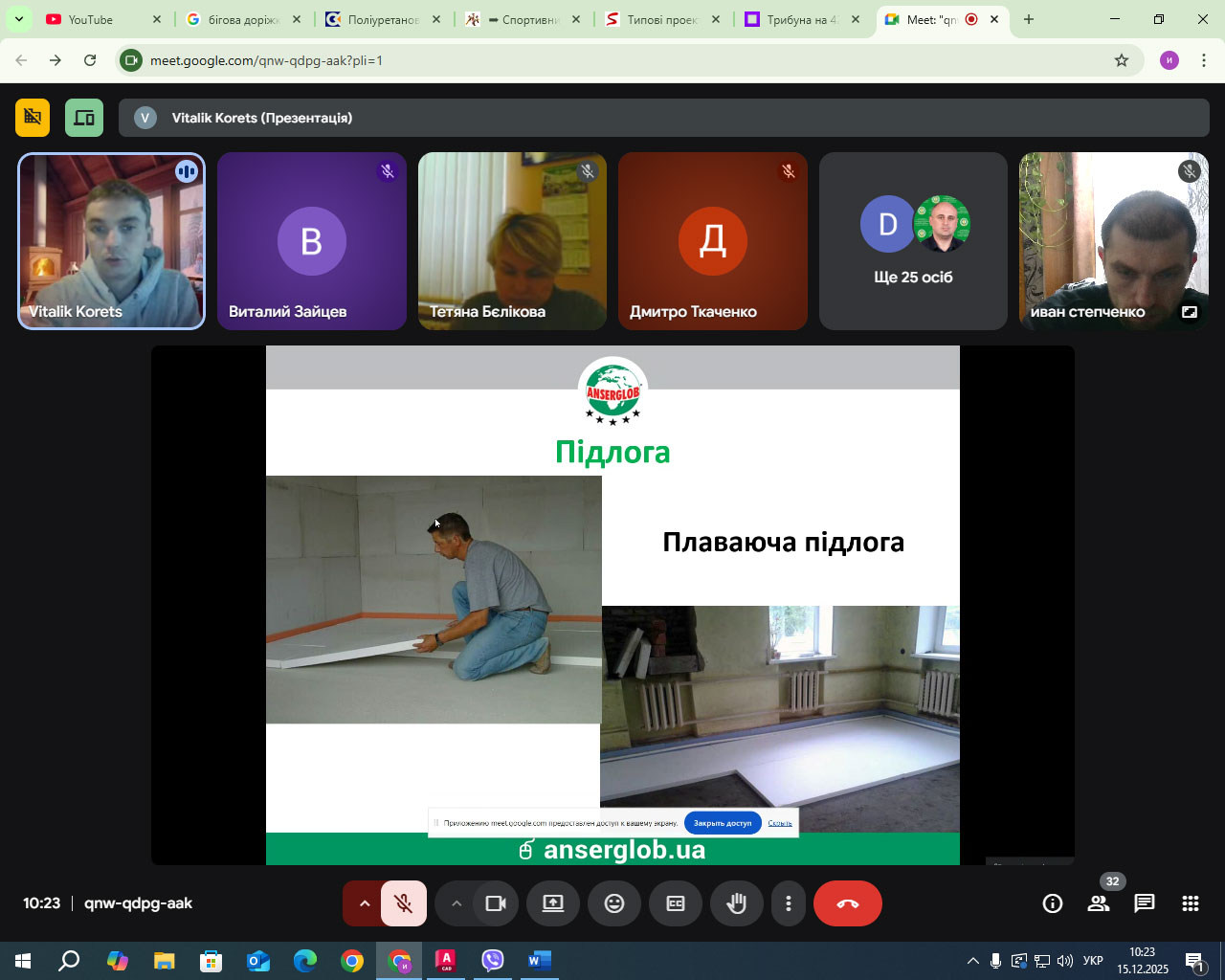The image size is (1225, 980).
Task: Toggle closed captions
Action: click(x=676, y=903)
